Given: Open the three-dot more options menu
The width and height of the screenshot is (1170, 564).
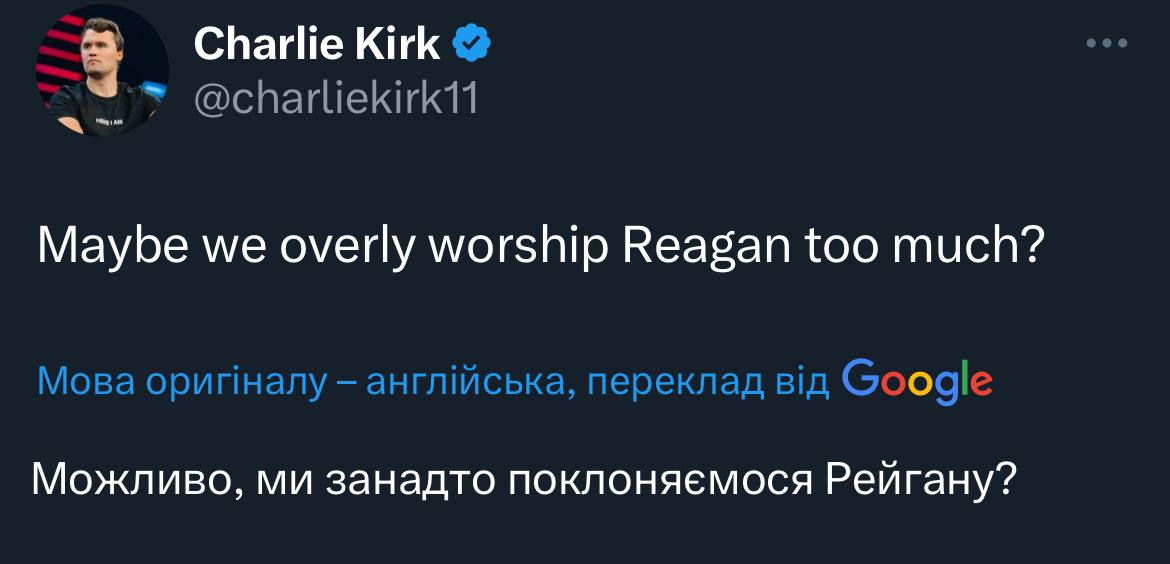Looking at the screenshot, I should (x=1108, y=44).
